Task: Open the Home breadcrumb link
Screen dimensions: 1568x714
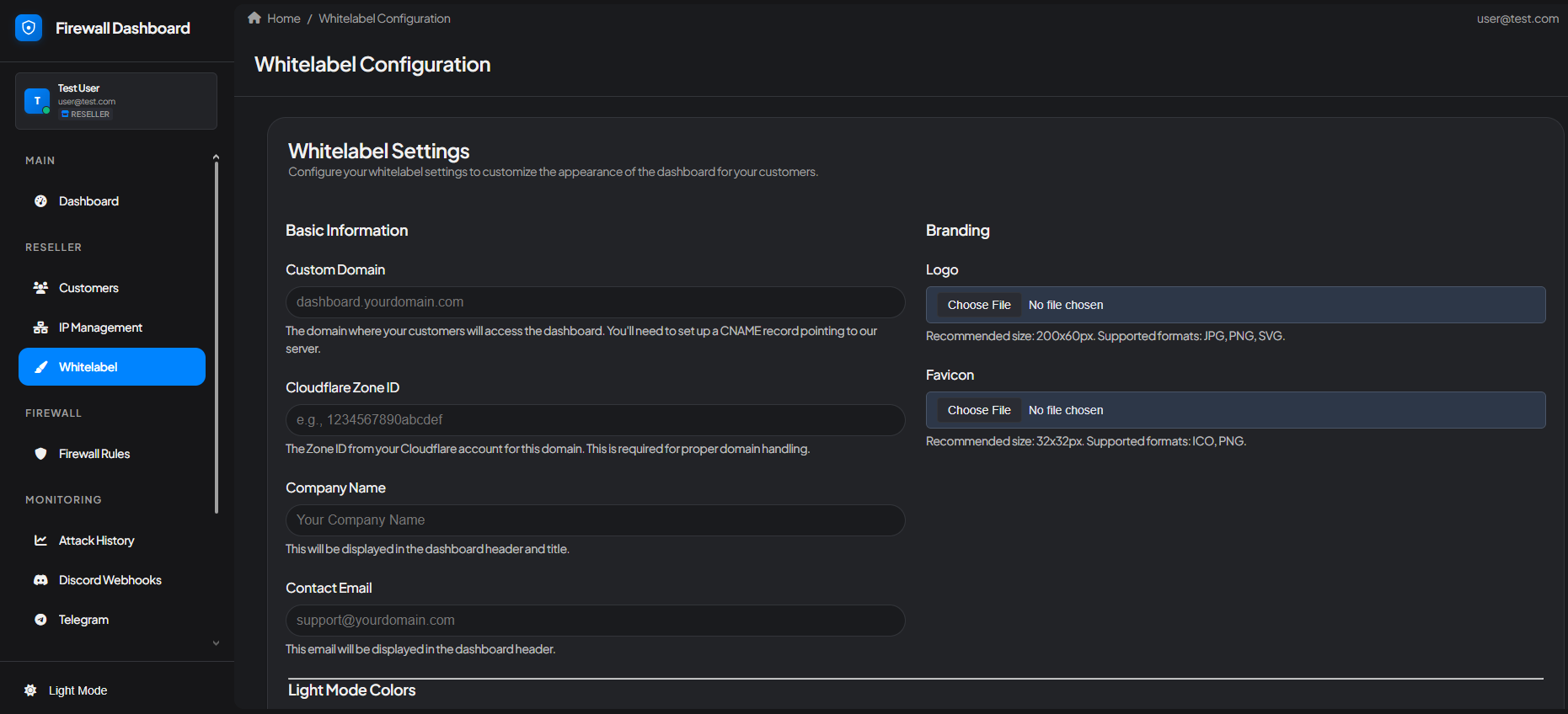Action: (283, 19)
